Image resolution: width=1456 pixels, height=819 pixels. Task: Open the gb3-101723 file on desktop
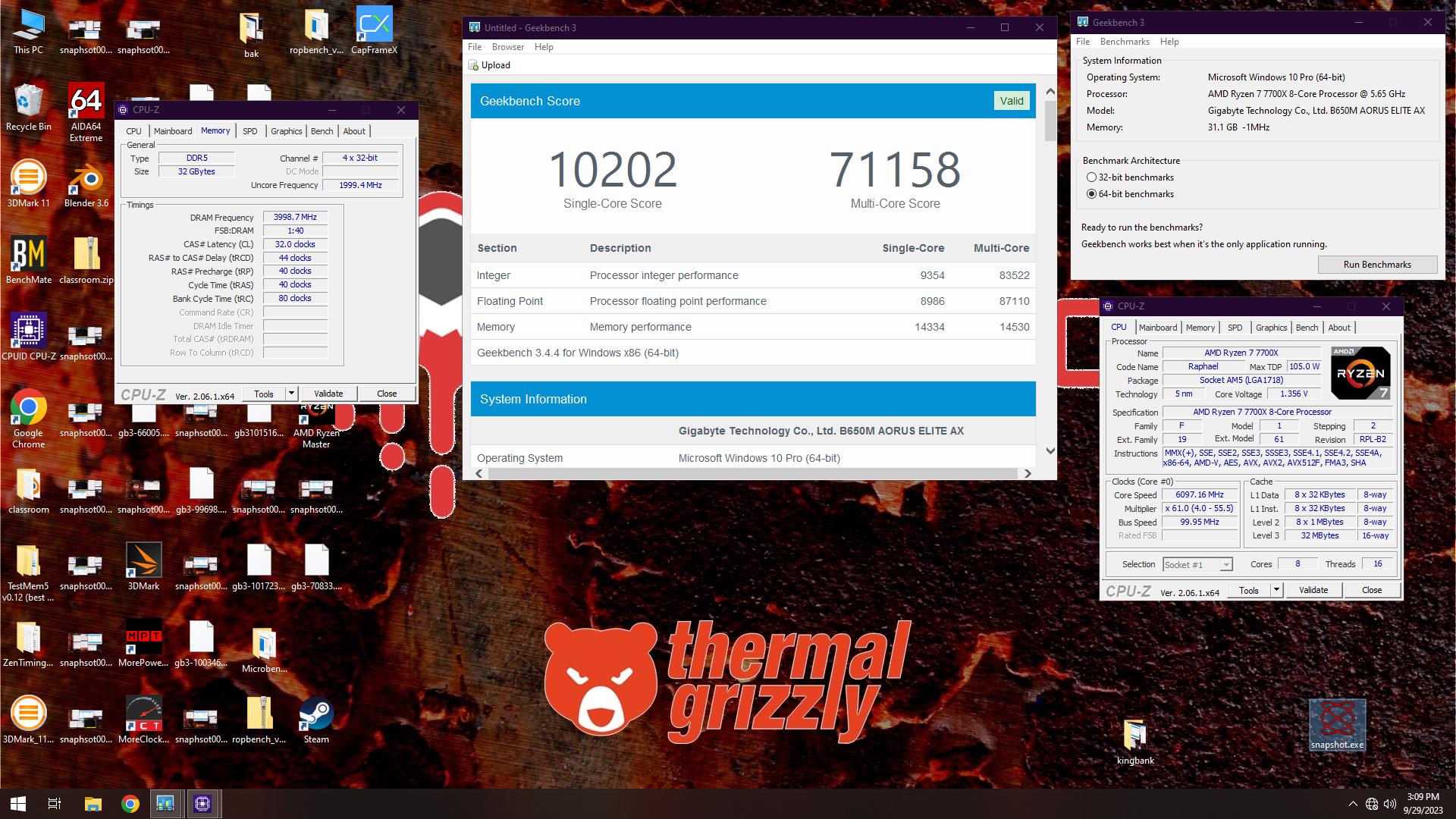pyautogui.click(x=259, y=567)
